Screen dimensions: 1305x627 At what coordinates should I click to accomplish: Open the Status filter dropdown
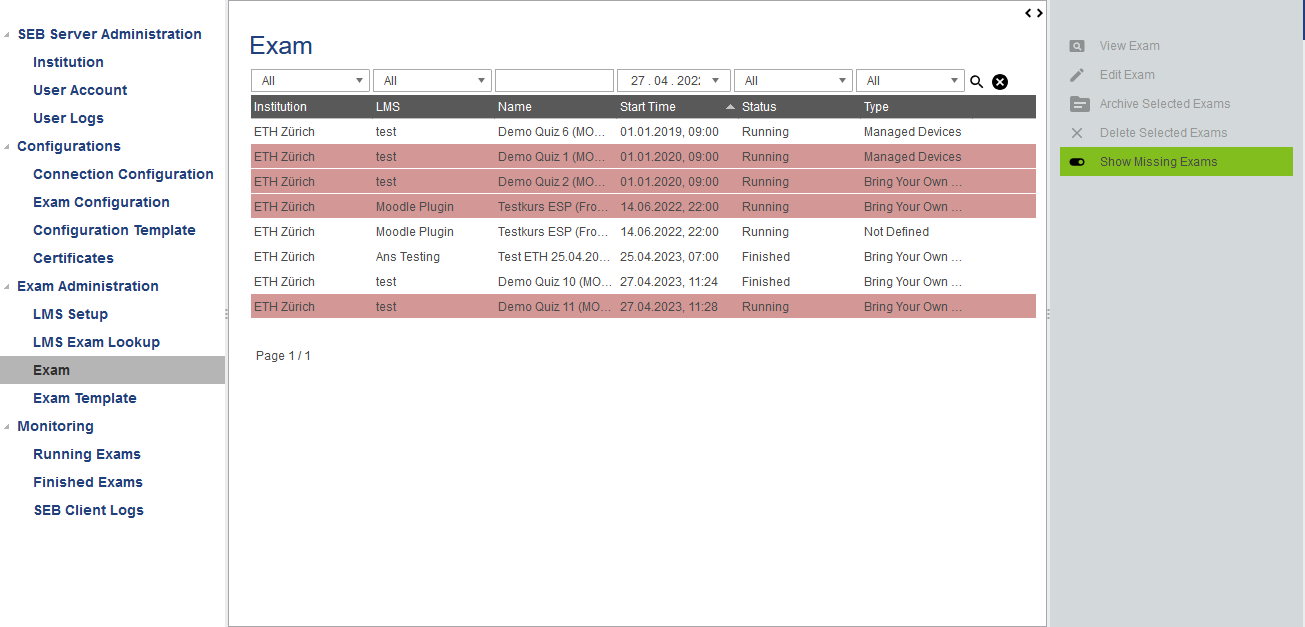pos(793,81)
